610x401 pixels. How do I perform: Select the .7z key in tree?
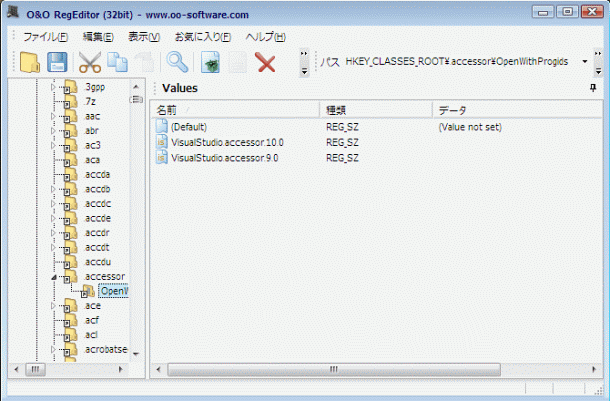click(90, 102)
